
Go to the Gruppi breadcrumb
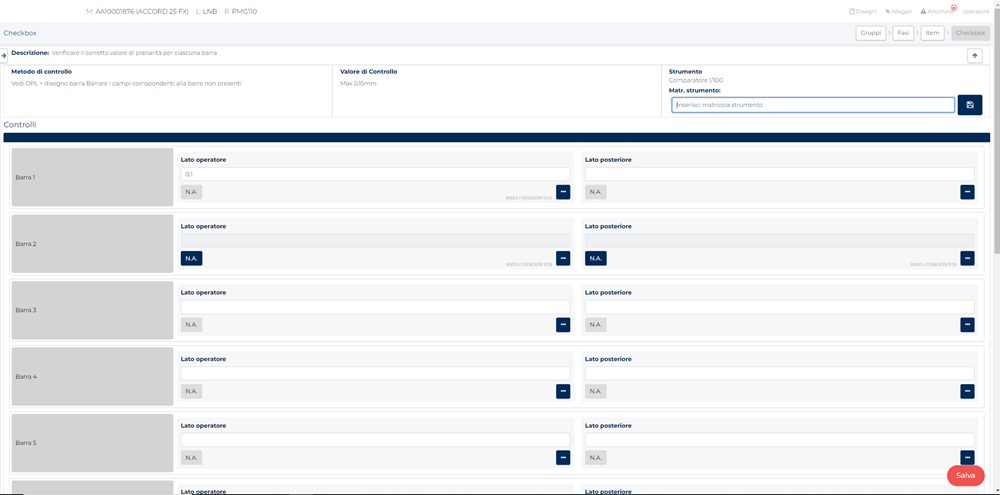(x=871, y=33)
